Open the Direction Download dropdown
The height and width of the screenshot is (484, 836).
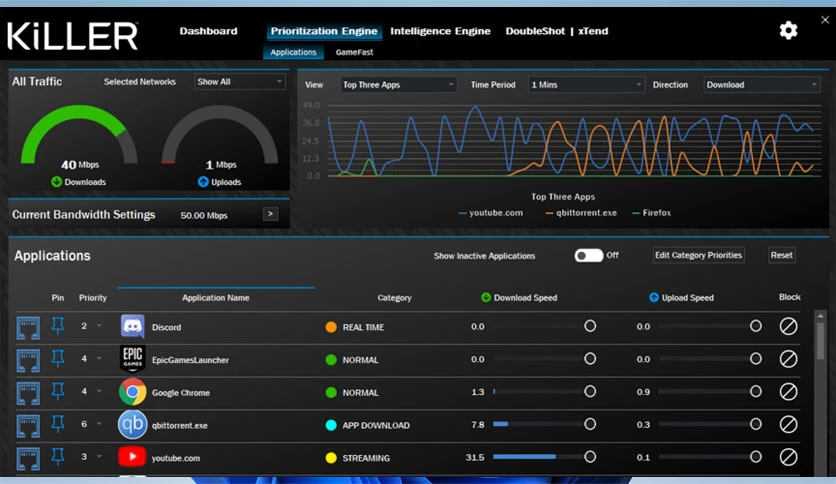[x=761, y=85]
